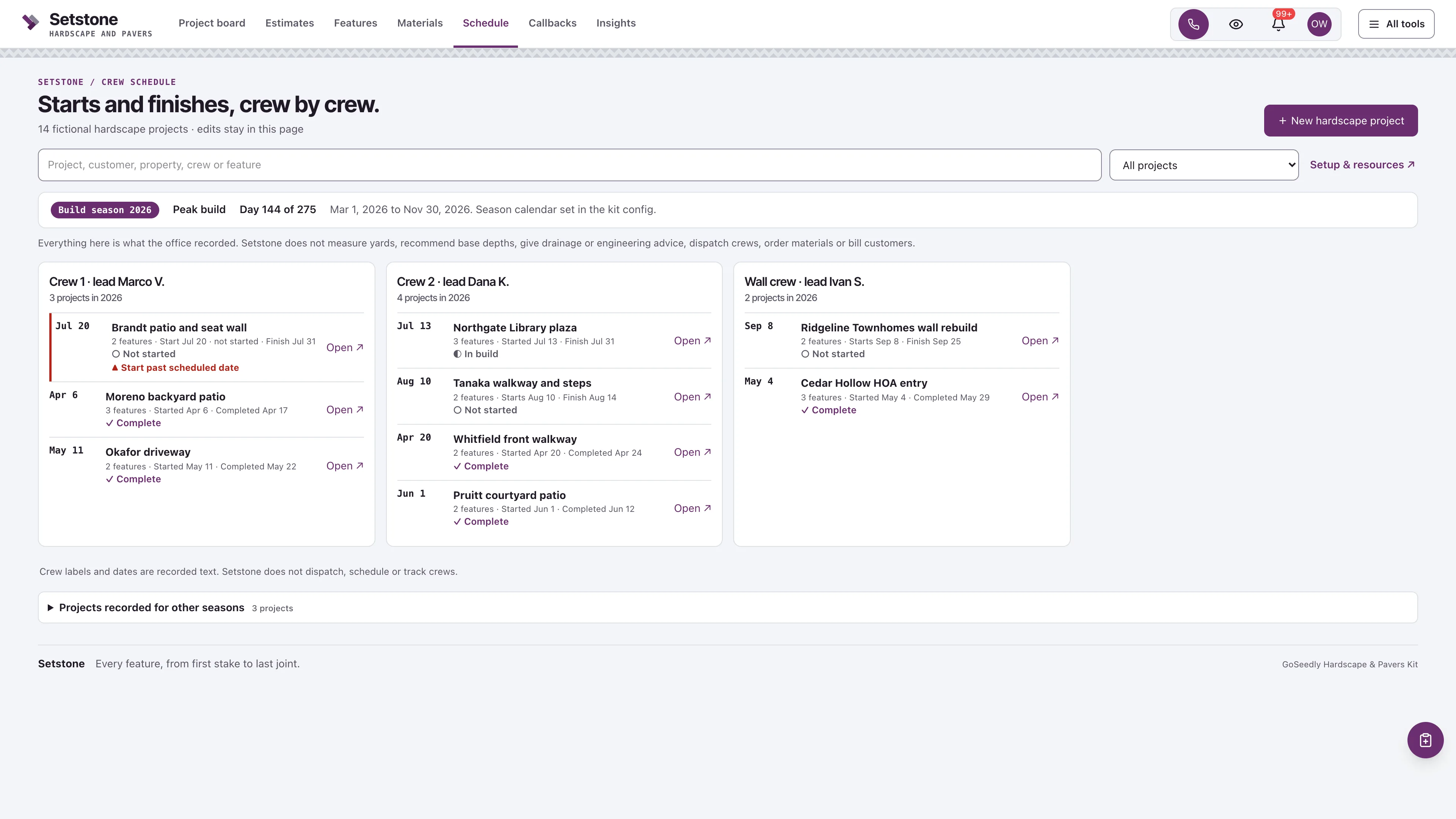Open Pruitt courtyard patio project link
Image resolution: width=1456 pixels, height=819 pixels.
tap(692, 508)
